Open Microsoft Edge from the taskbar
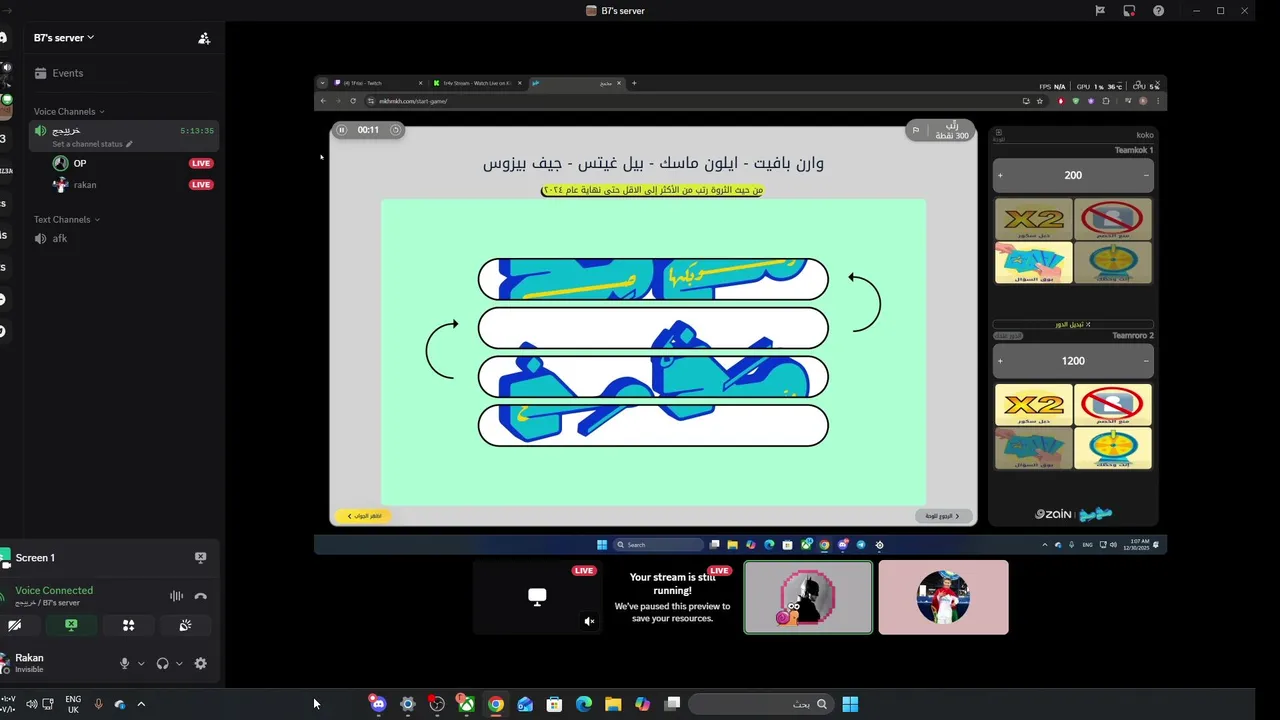 (584, 704)
